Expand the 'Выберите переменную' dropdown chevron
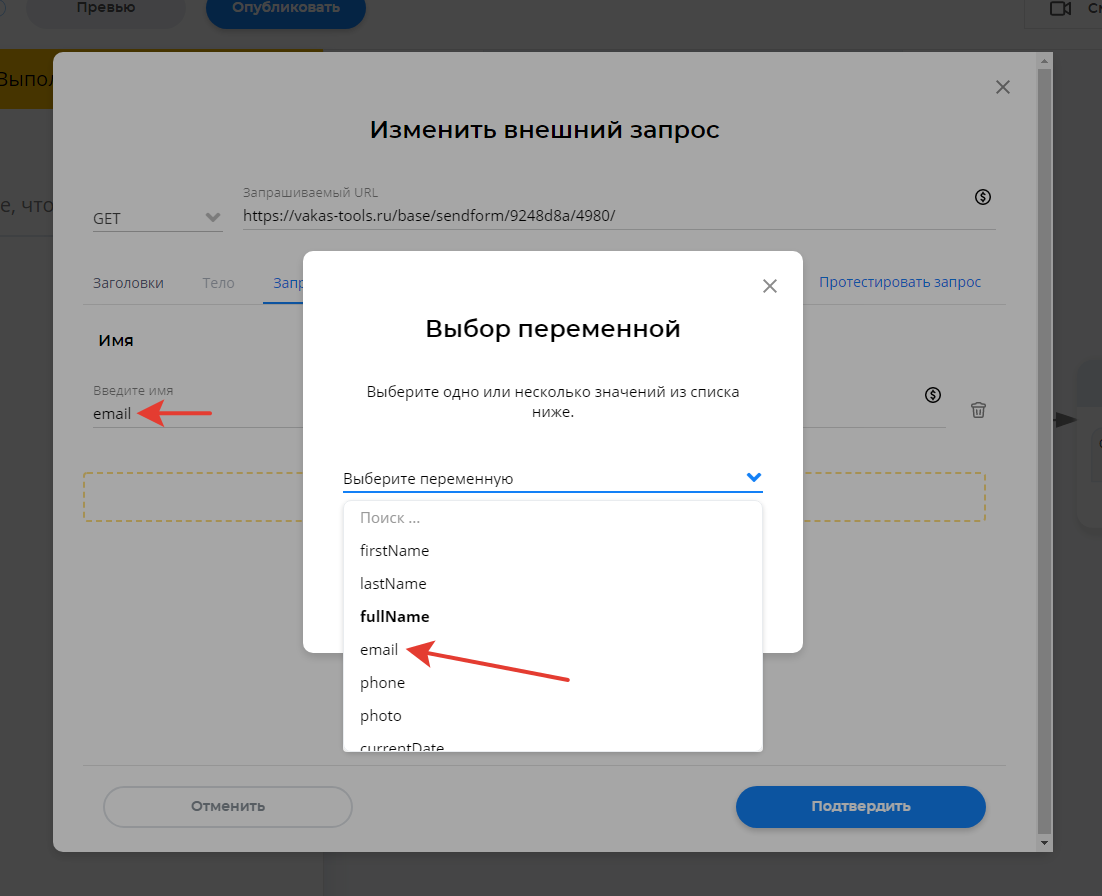 754,478
